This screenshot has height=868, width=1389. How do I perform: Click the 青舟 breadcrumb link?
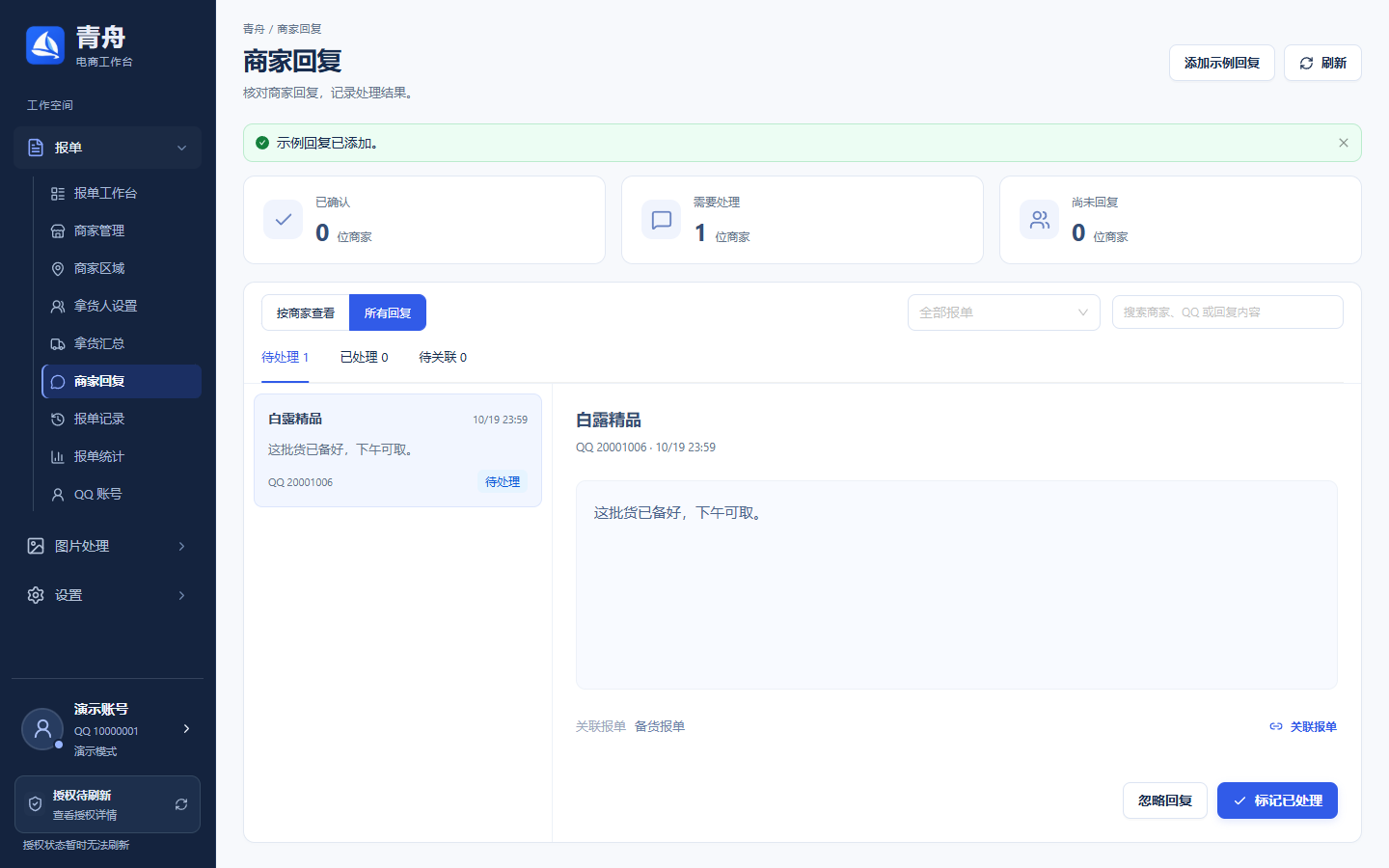[254, 29]
